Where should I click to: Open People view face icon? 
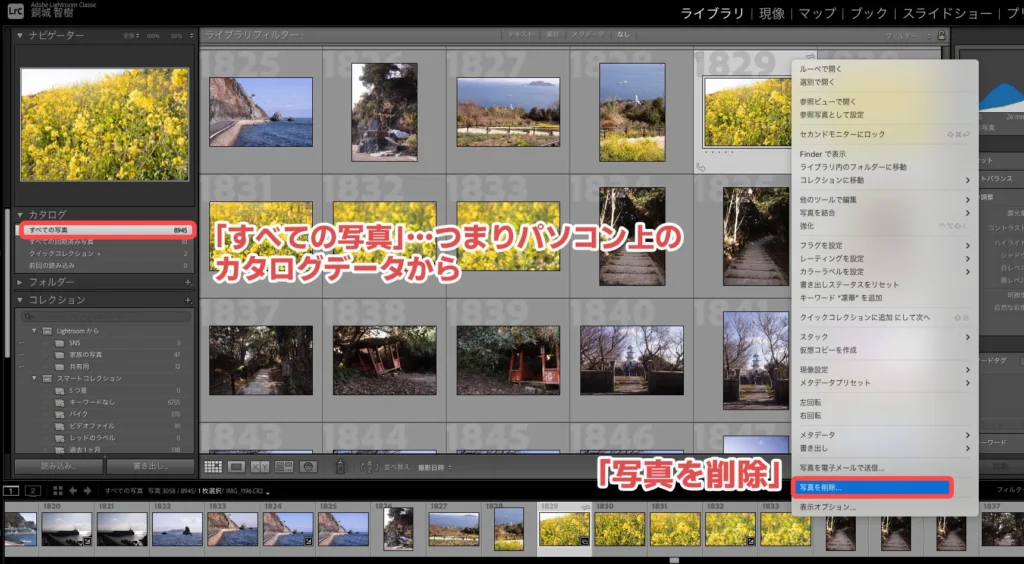coord(308,466)
